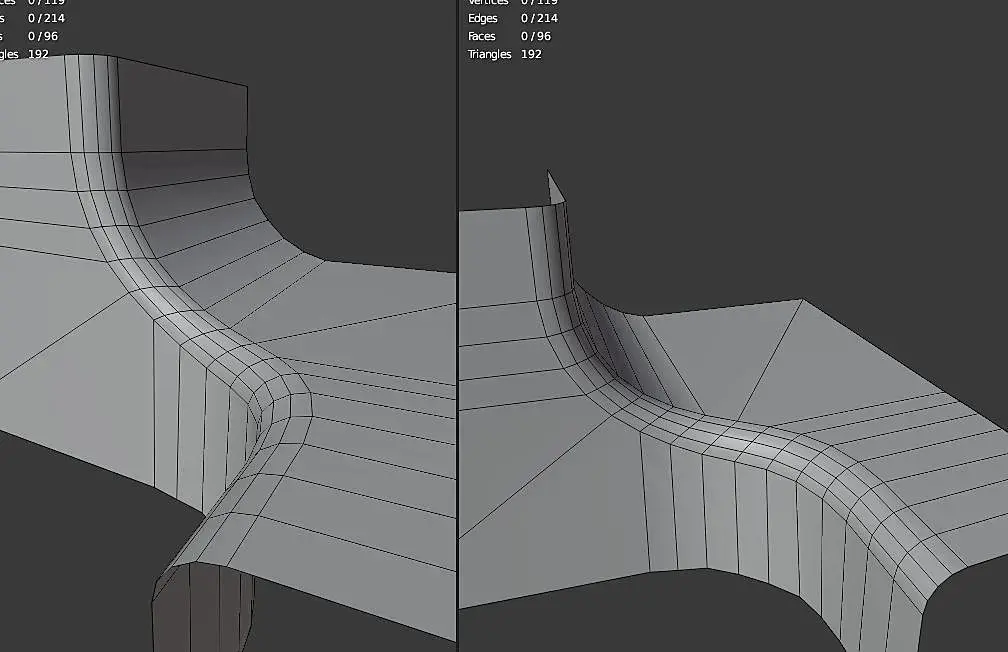Image resolution: width=1008 pixels, height=652 pixels.
Task: Click the 0/96 faces count in left viewport
Action: [43, 36]
